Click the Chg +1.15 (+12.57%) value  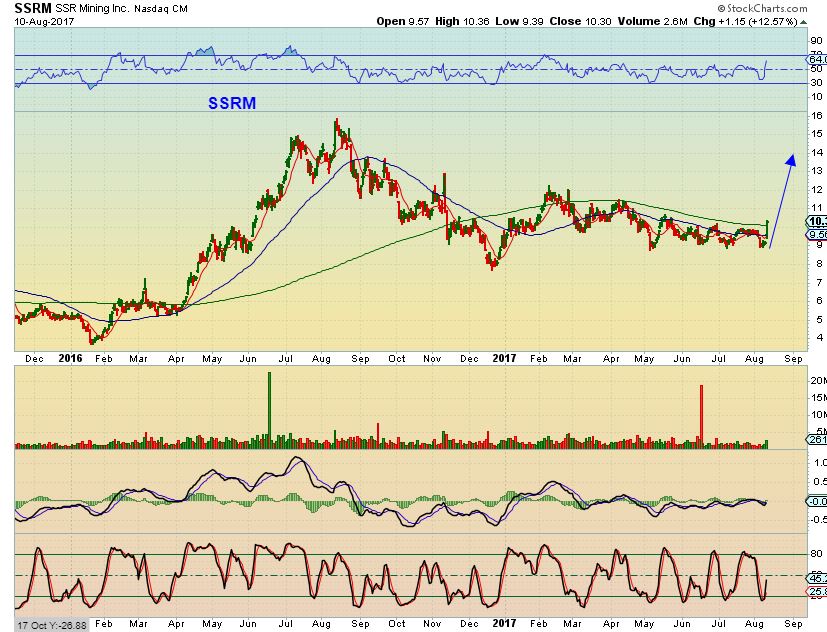[x=745, y=22]
